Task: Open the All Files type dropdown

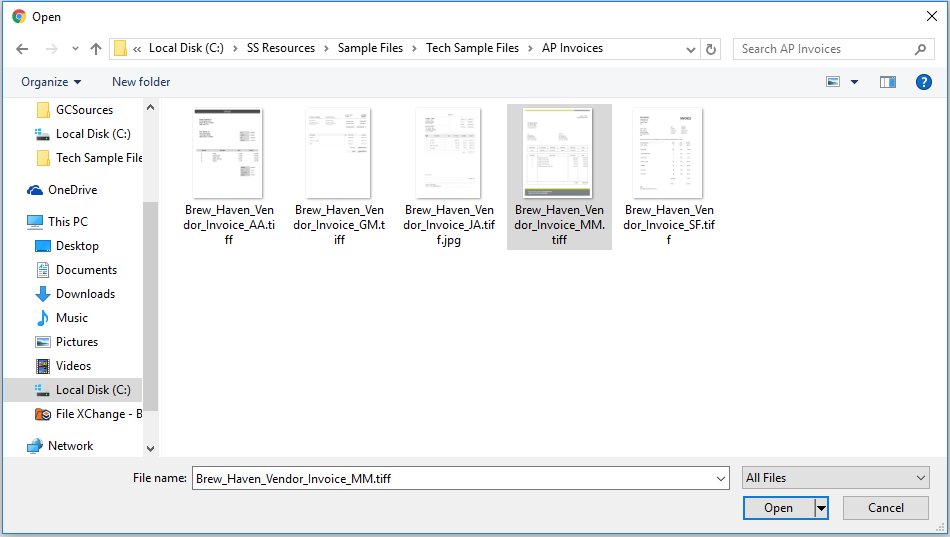Action: tap(836, 478)
